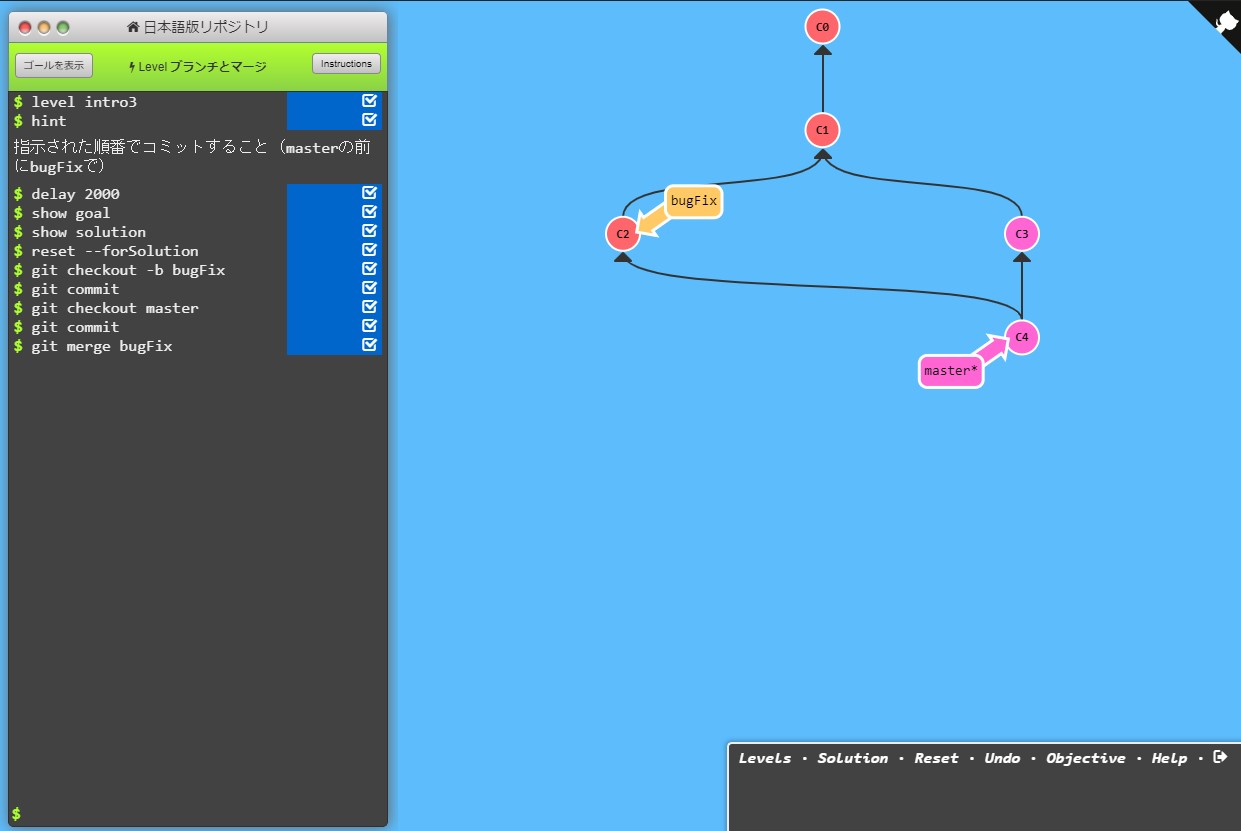Image resolution: width=1241 pixels, height=831 pixels.
Task: Click the bugFix branch label
Action: 693,201
